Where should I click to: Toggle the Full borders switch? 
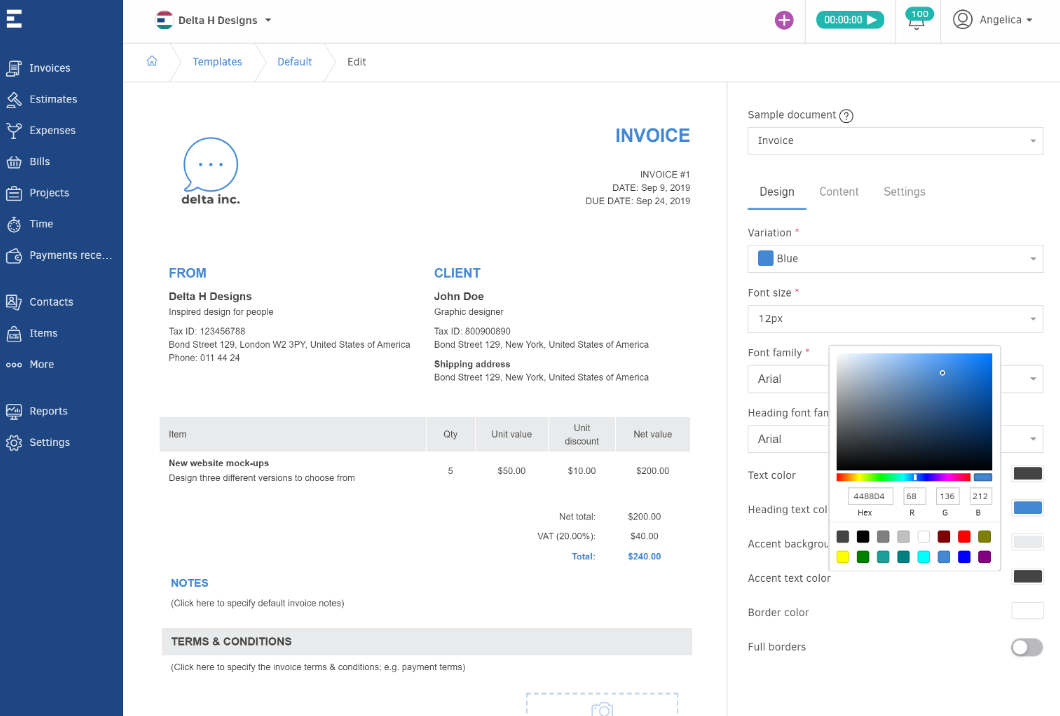1027,647
